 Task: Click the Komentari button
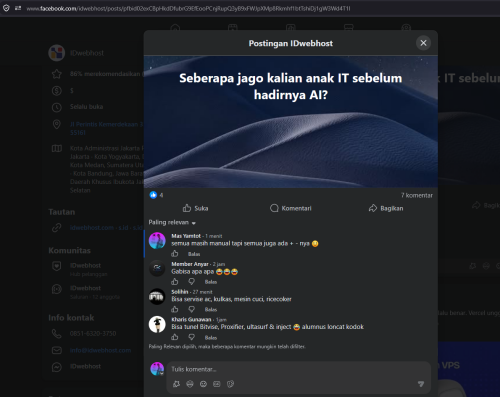tap(291, 208)
